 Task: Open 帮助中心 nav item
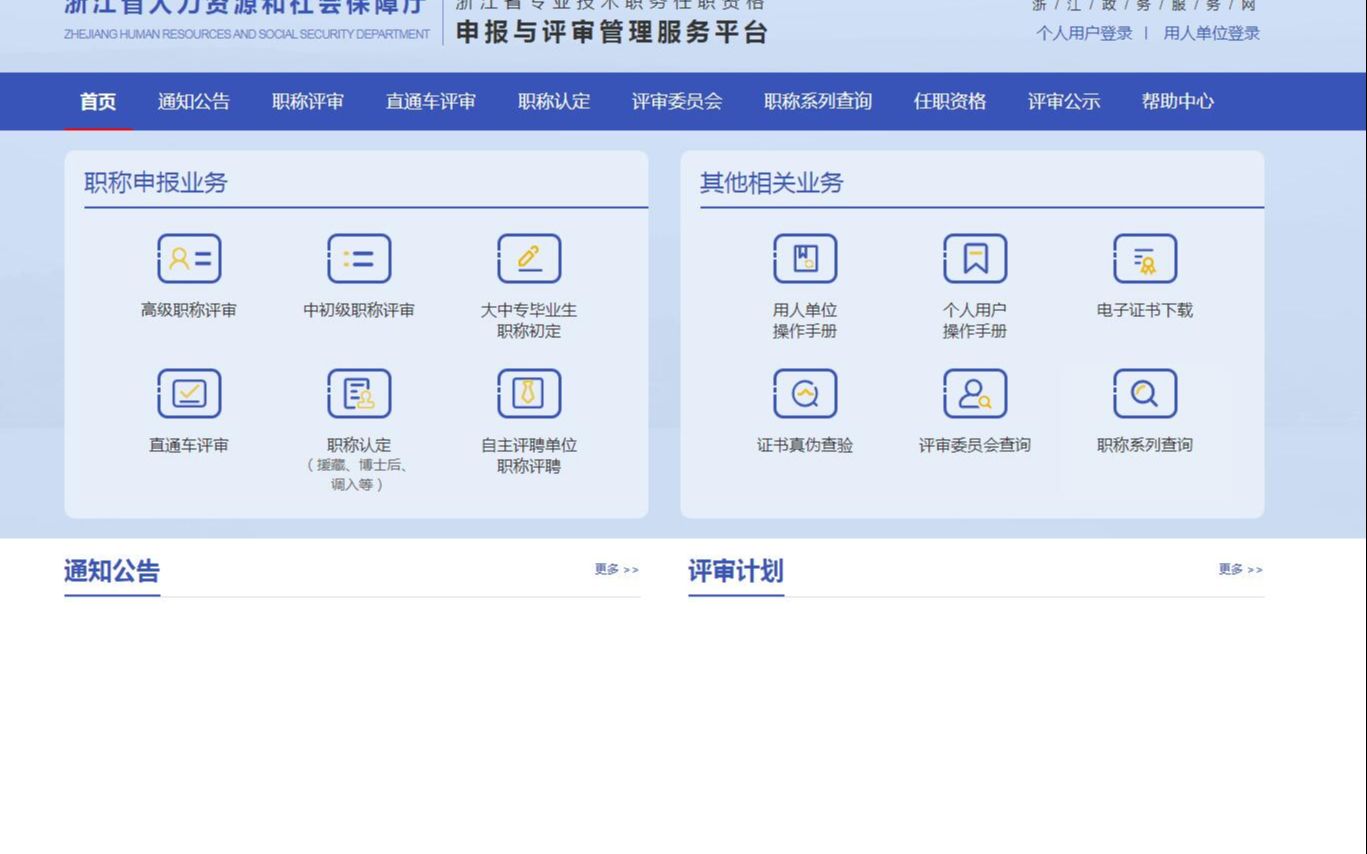(1178, 101)
